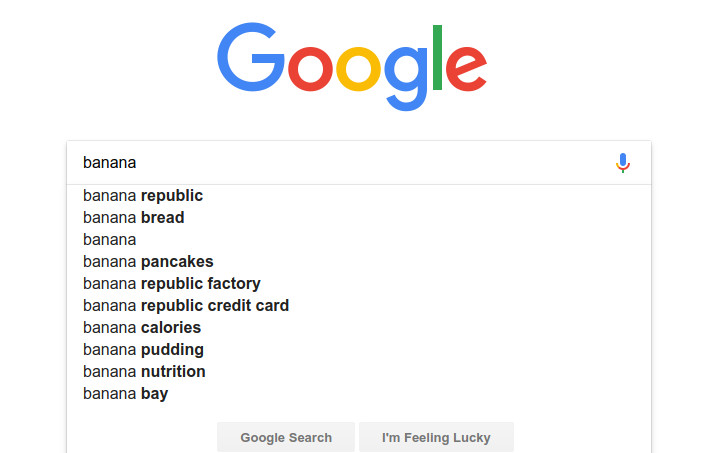
Task: Select "banana republic factory" suggestion
Action: (359, 283)
